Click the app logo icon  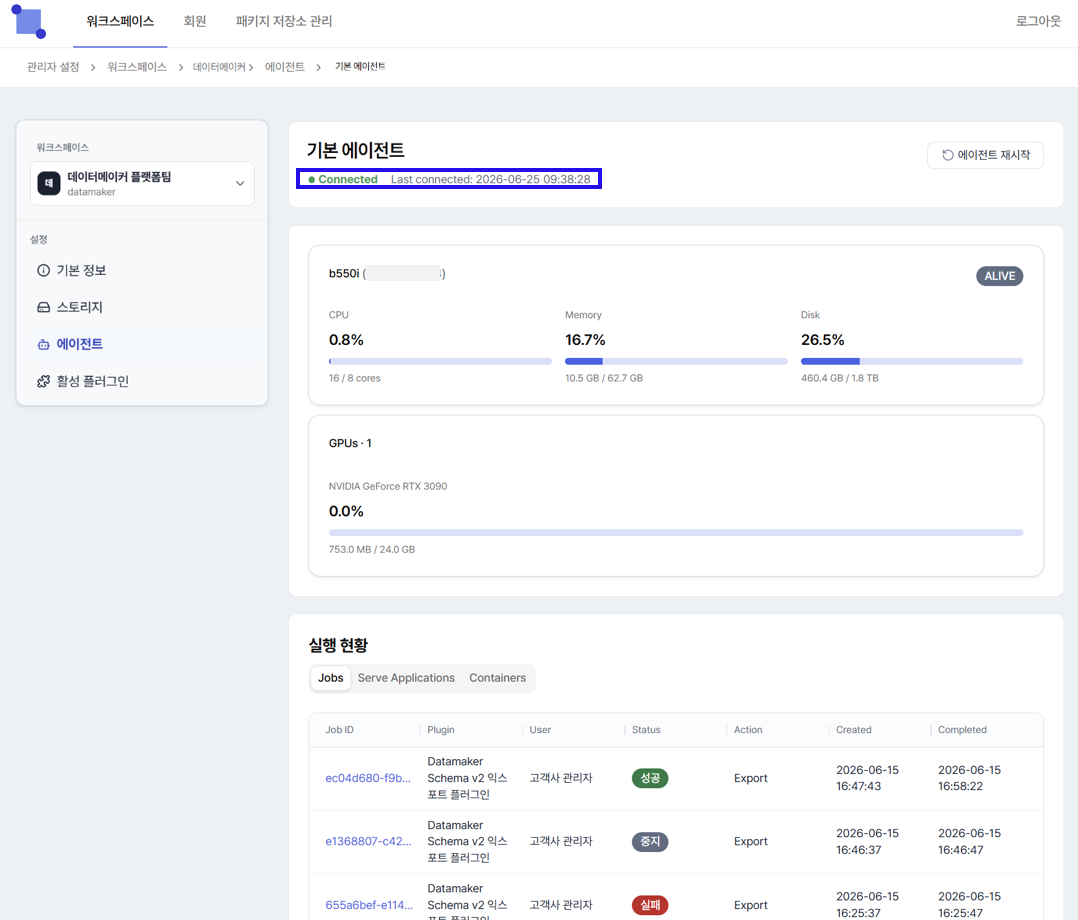tap(29, 21)
